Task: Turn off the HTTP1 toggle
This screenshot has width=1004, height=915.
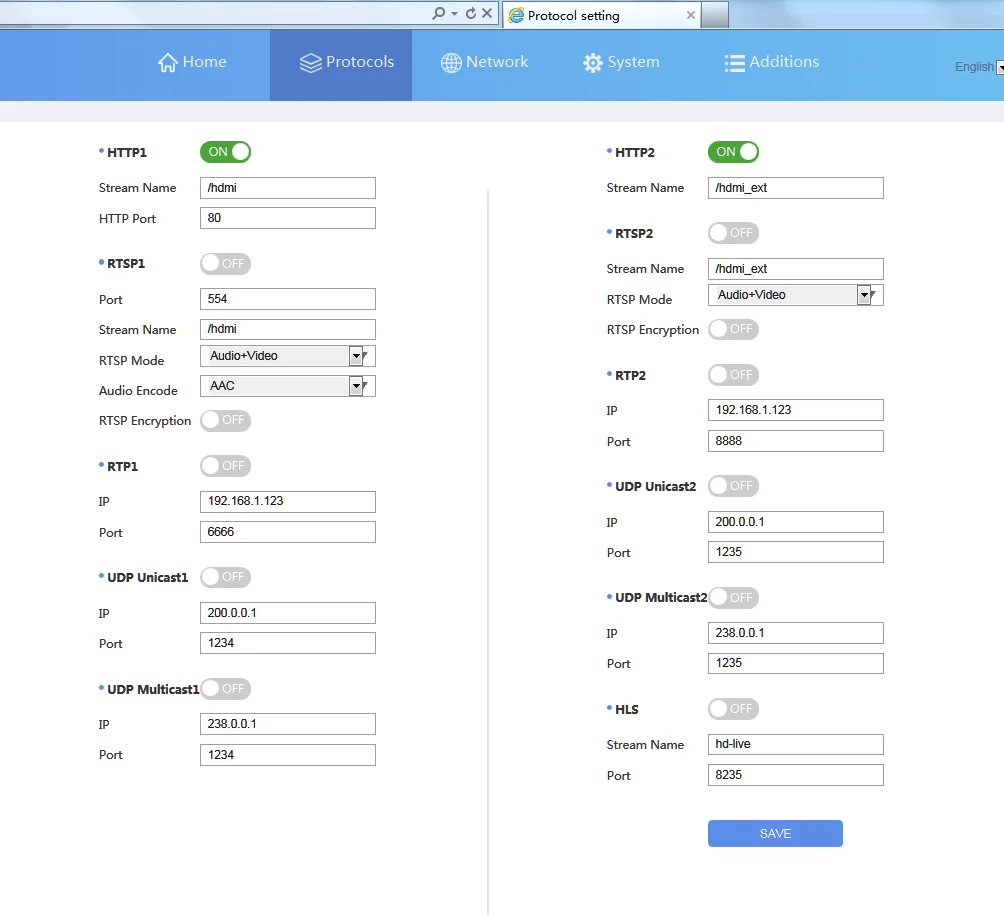Action: [225, 152]
